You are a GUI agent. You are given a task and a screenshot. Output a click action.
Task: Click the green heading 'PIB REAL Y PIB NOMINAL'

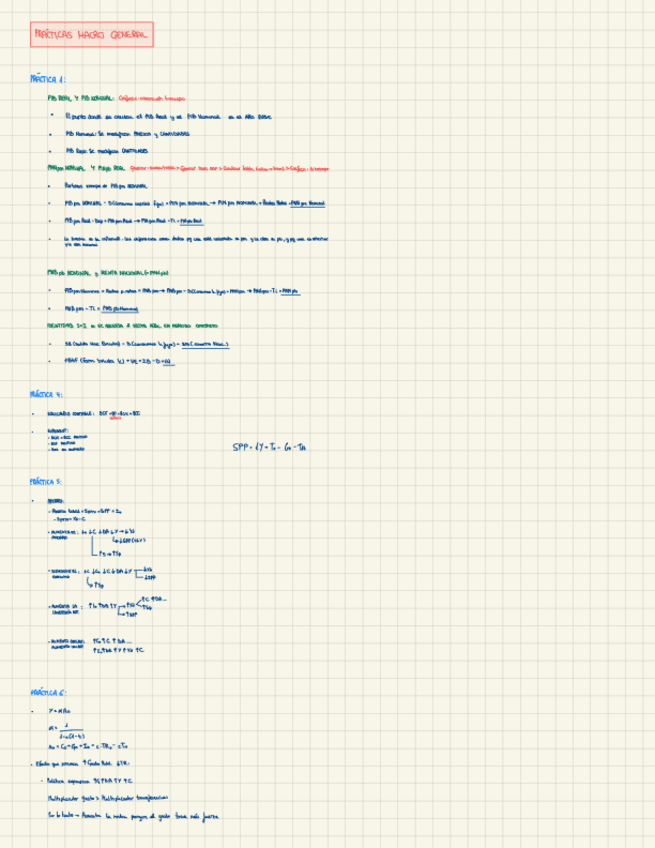[x=81, y=98]
